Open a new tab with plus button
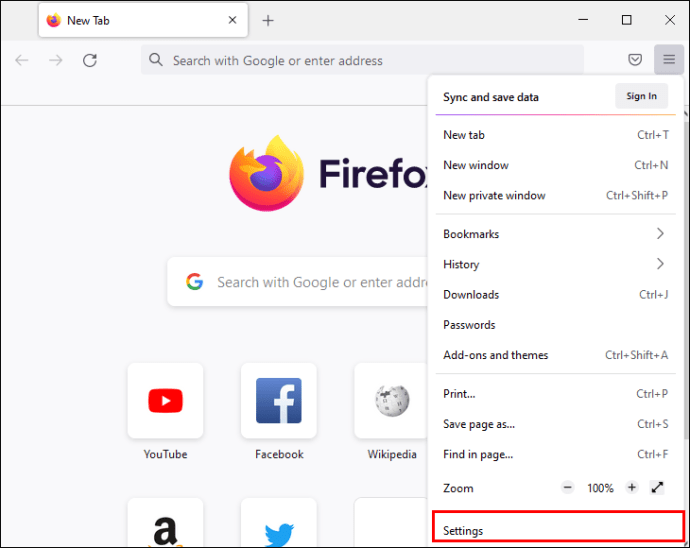The image size is (690, 548). tap(268, 21)
